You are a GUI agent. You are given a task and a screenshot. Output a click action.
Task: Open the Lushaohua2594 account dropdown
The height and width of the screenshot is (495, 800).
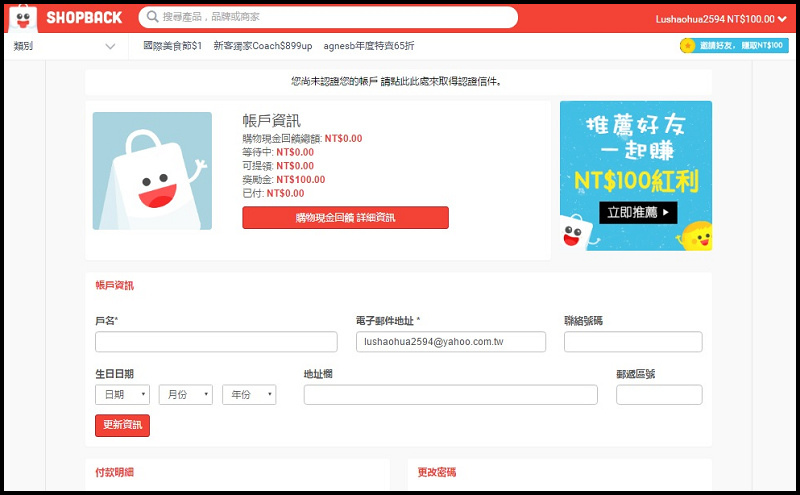tap(721, 19)
